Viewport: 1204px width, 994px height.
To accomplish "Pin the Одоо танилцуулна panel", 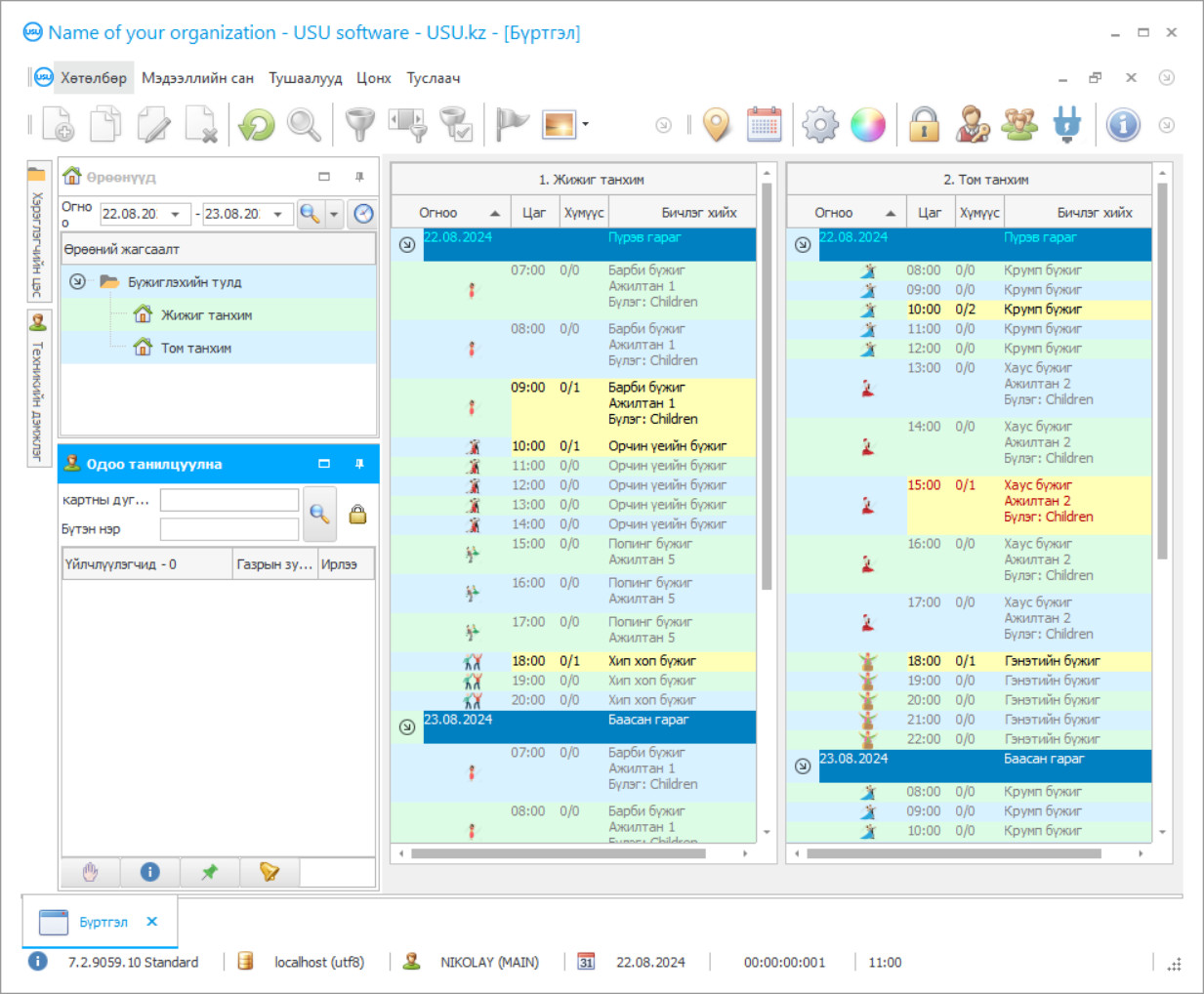I will [x=359, y=464].
